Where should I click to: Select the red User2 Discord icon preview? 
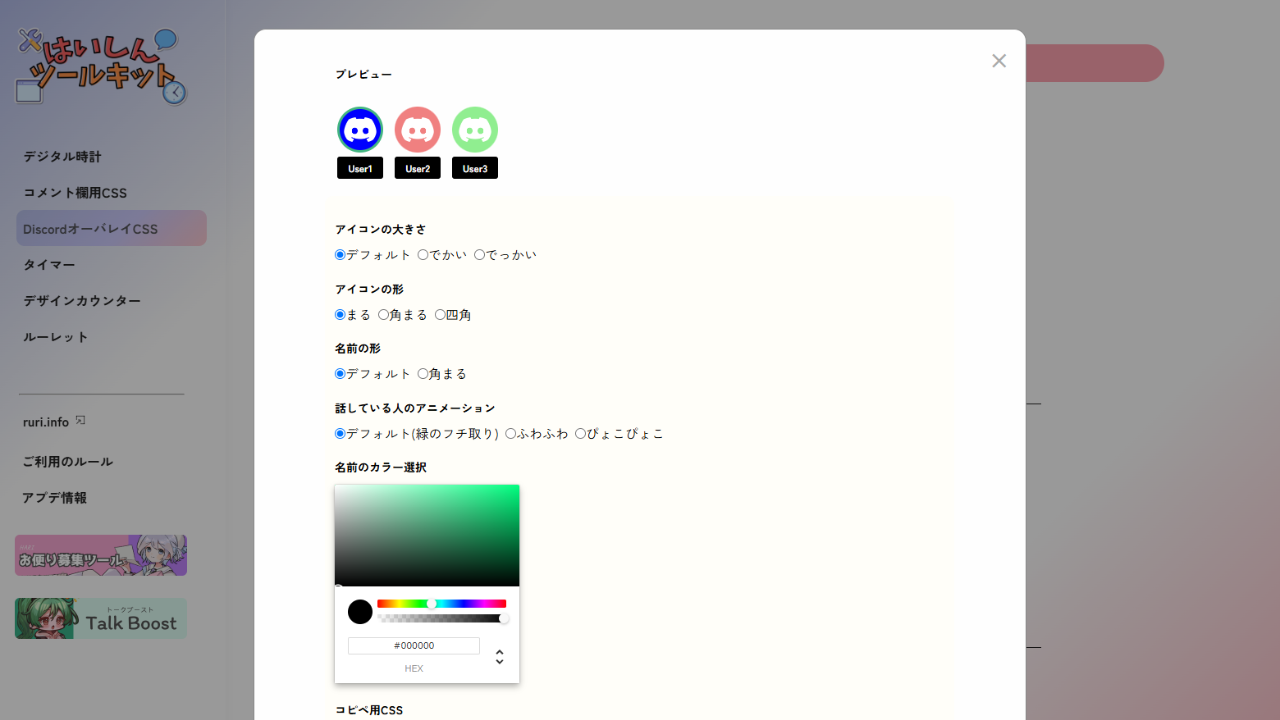click(x=417, y=129)
